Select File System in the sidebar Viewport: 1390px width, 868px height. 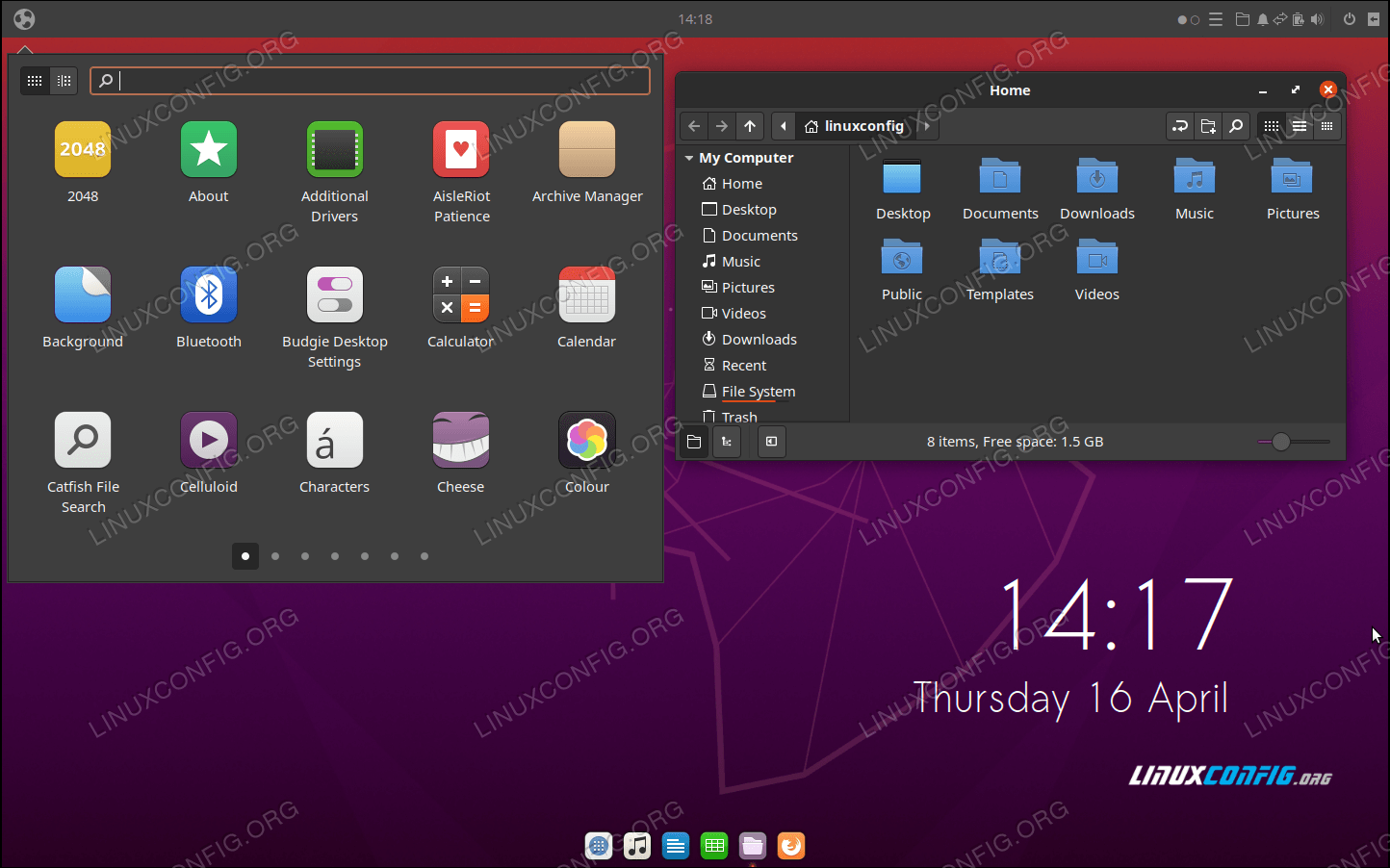point(758,392)
